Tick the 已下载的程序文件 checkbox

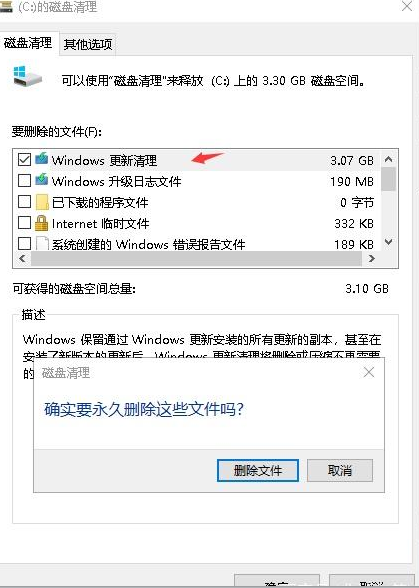click(24, 202)
